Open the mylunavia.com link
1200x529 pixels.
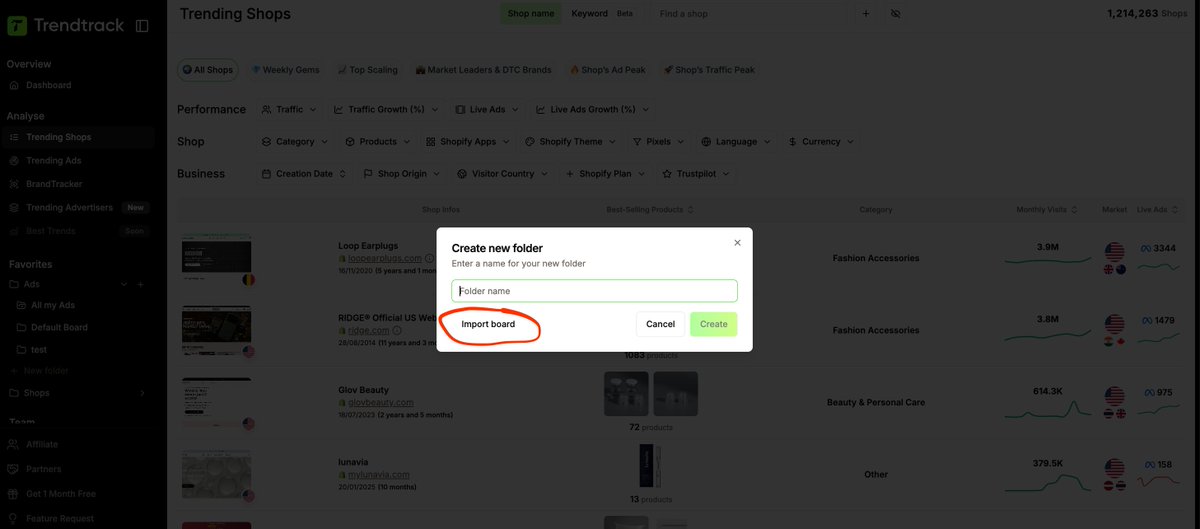coord(379,474)
